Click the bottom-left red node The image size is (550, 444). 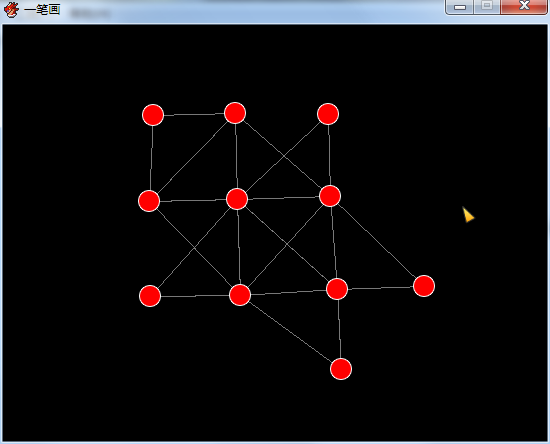(x=150, y=296)
